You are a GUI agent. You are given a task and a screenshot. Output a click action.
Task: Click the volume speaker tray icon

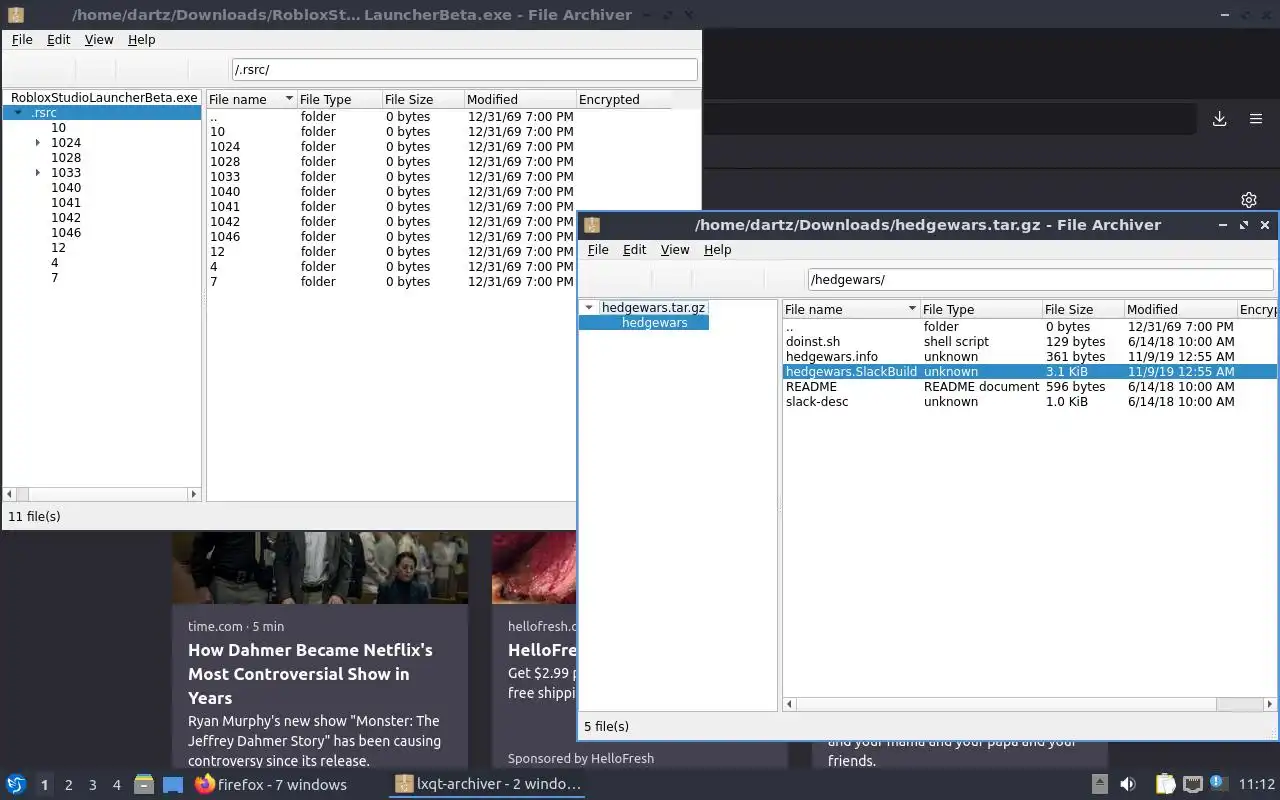(x=1127, y=784)
